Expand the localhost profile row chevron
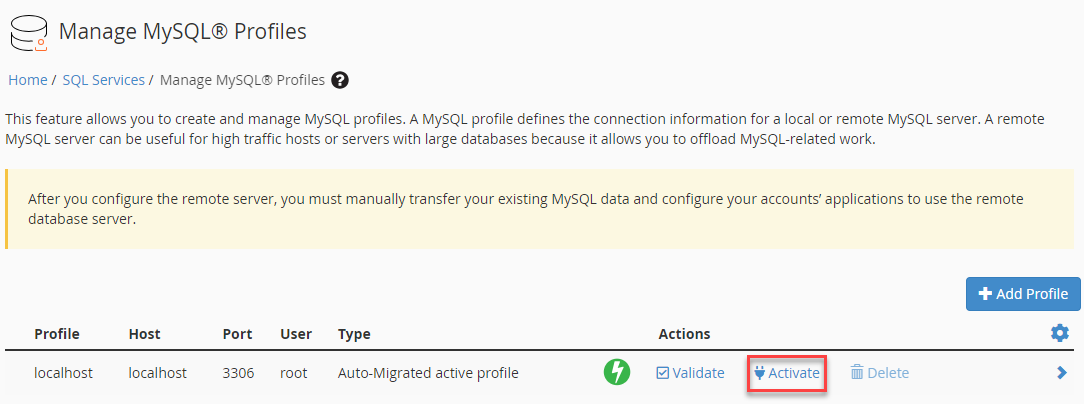Screen dimensions: 1084x404 (x=1062, y=373)
